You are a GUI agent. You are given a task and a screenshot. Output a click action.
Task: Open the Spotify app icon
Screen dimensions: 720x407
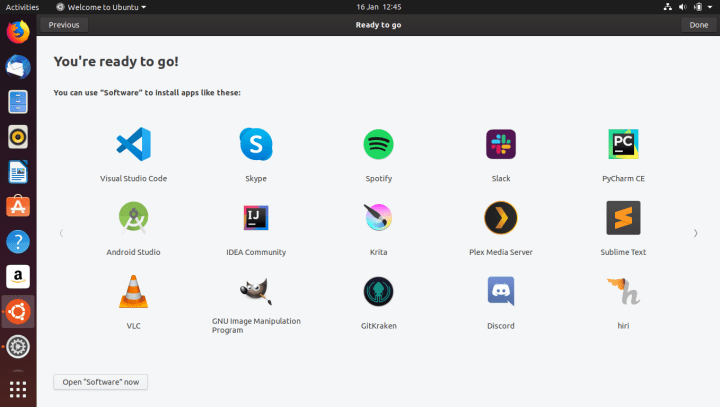pyautogui.click(x=378, y=144)
